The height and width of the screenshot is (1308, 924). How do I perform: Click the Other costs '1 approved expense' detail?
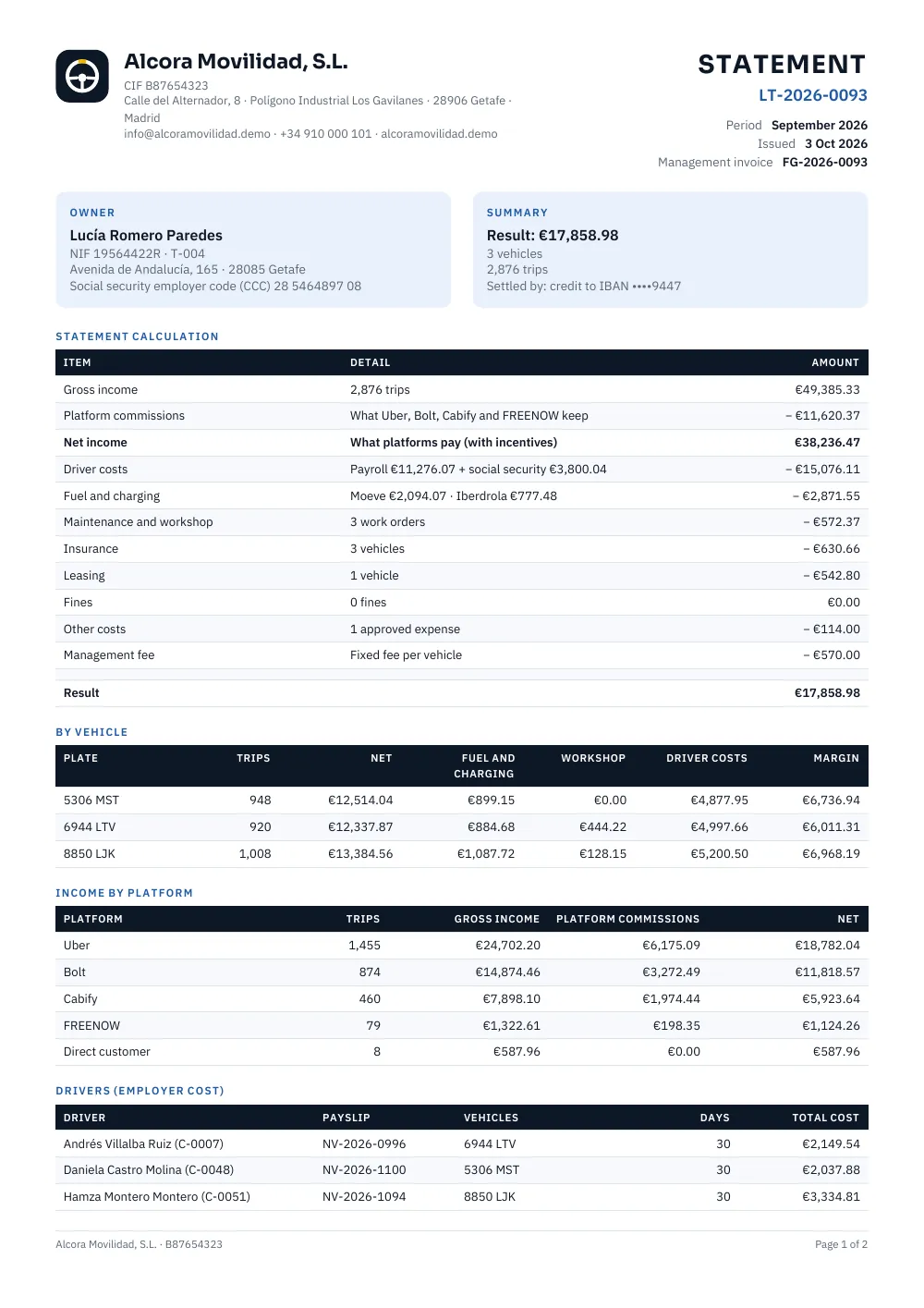tap(405, 630)
